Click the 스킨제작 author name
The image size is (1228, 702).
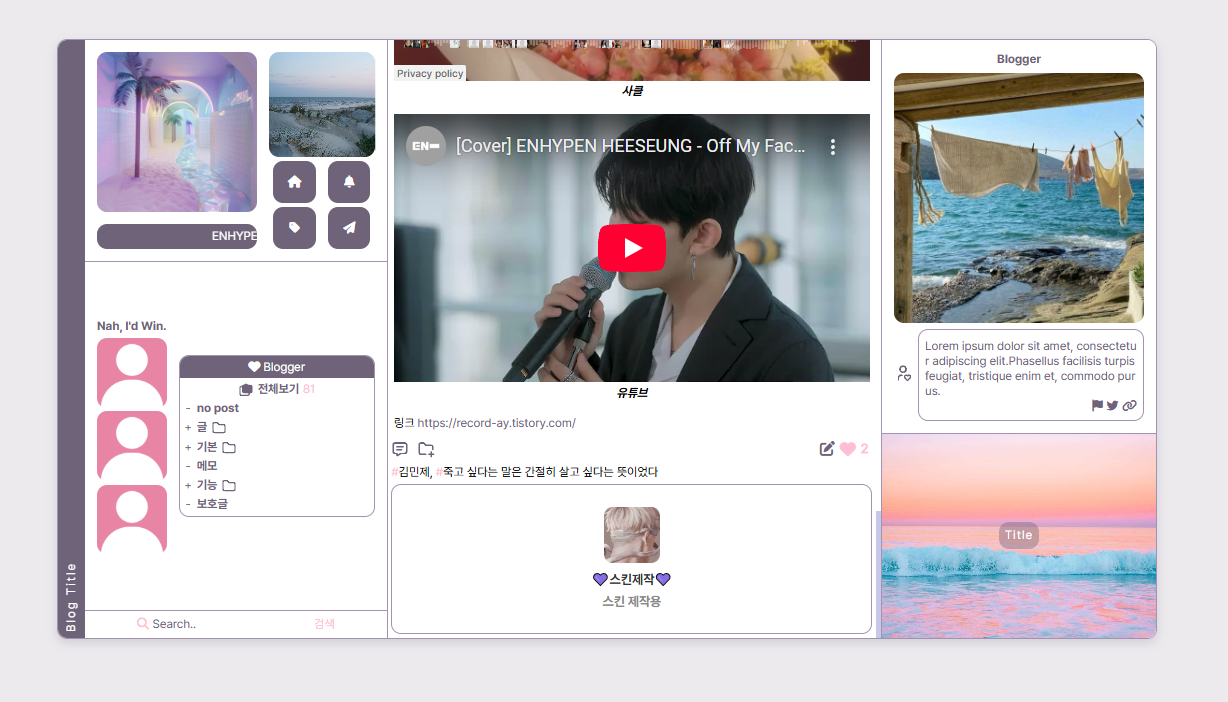pos(632,579)
